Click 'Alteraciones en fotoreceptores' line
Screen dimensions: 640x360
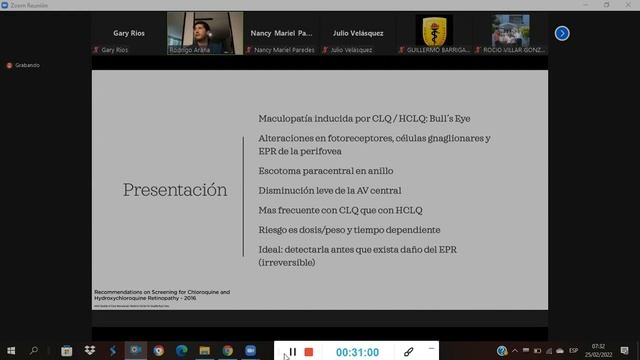point(374,144)
